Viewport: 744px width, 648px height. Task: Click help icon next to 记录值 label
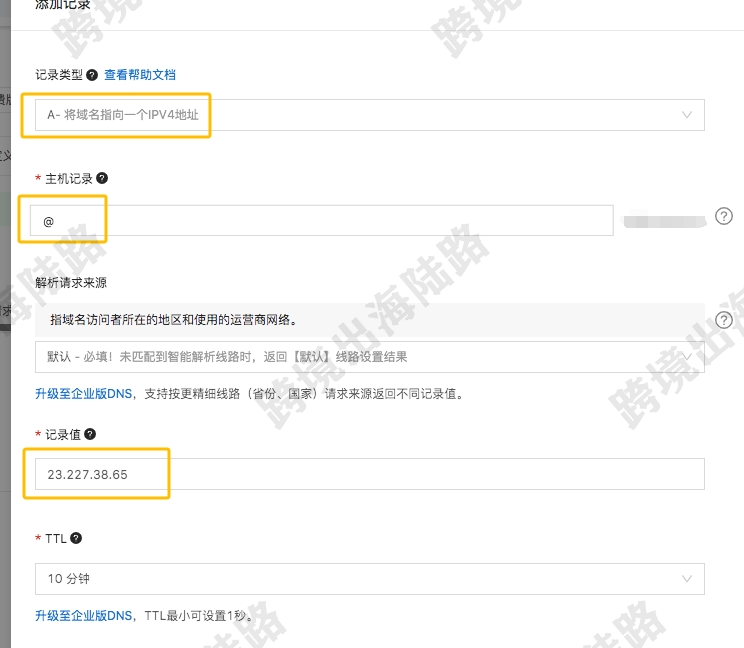pyautogui.click(x=90, y=434)
